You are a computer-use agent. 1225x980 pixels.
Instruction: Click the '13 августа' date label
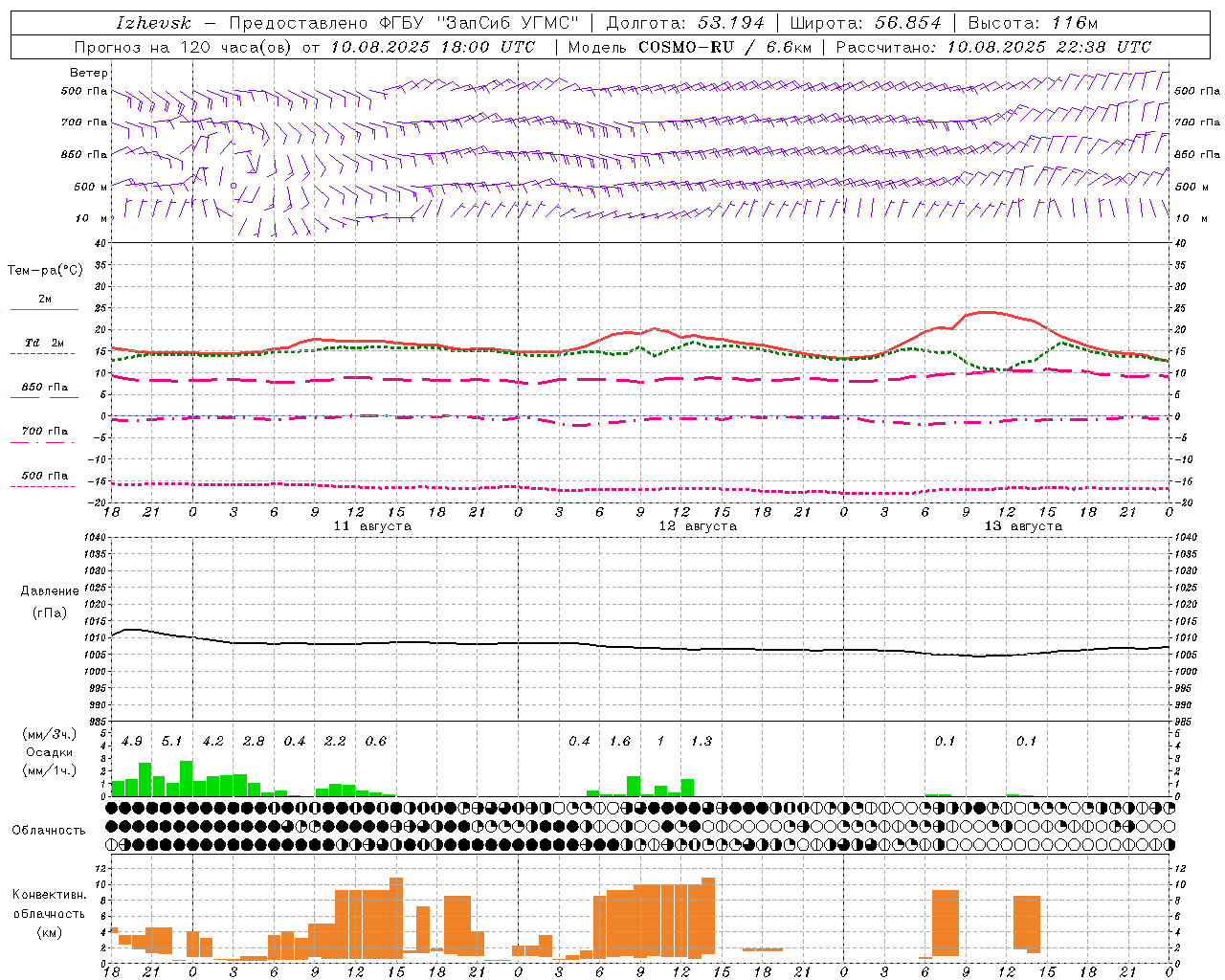[x=1023, y=526]
